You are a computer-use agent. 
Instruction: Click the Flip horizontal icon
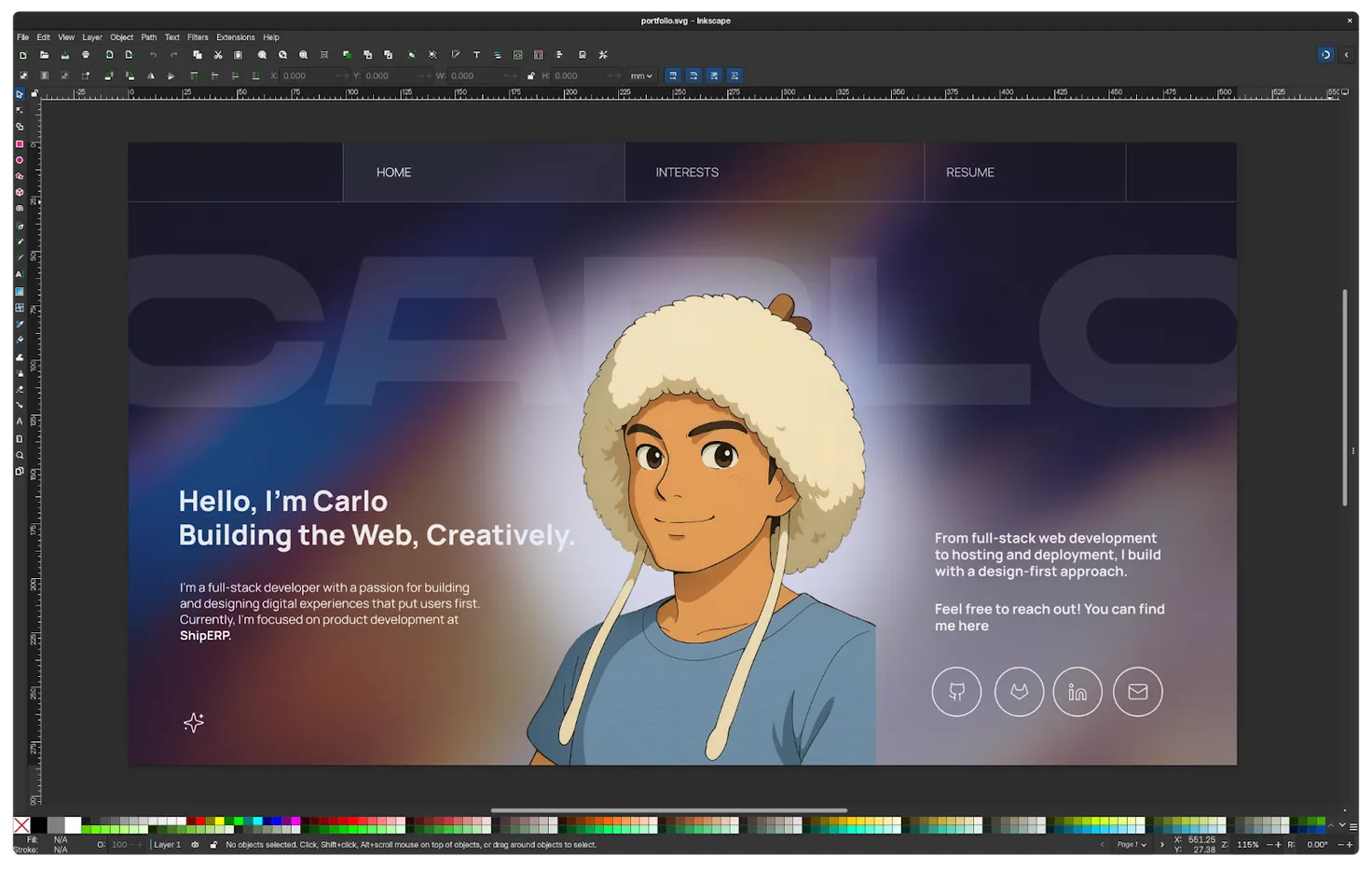coord(151,76)
